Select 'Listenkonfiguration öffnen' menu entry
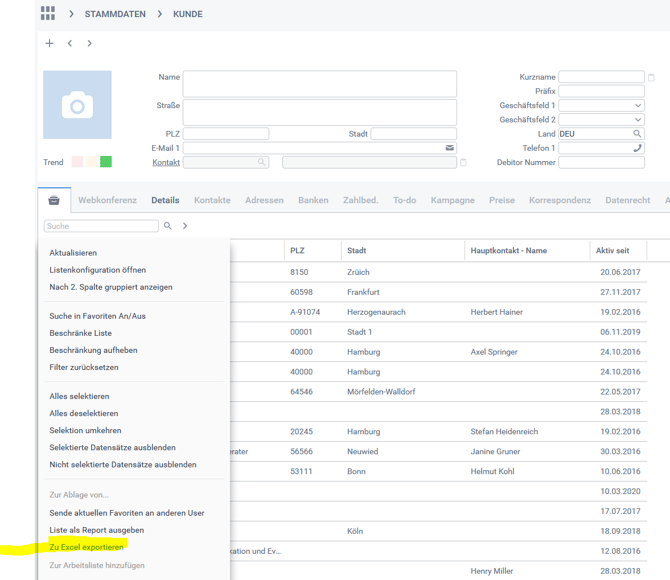This screenshot has width=670, height=580. 98,270
